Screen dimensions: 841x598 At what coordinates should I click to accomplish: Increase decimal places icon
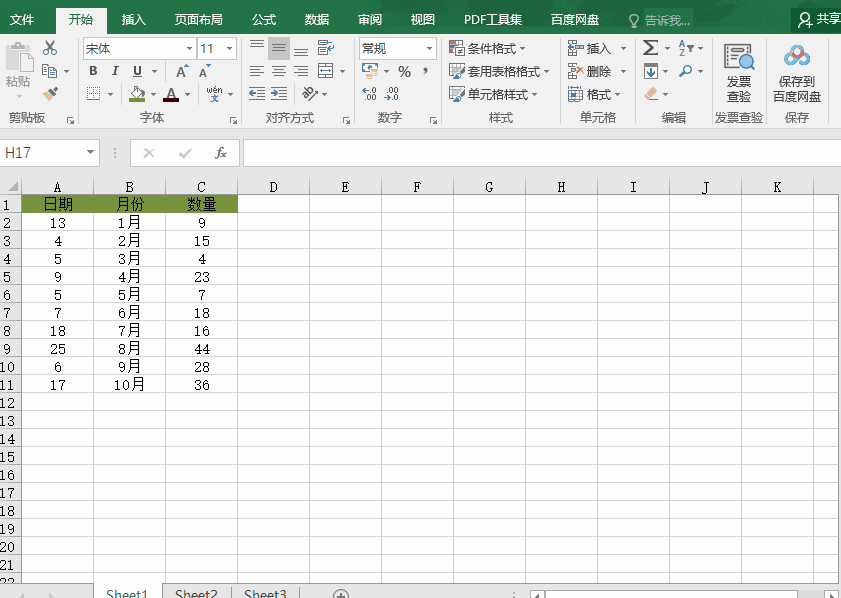(370, 94)
